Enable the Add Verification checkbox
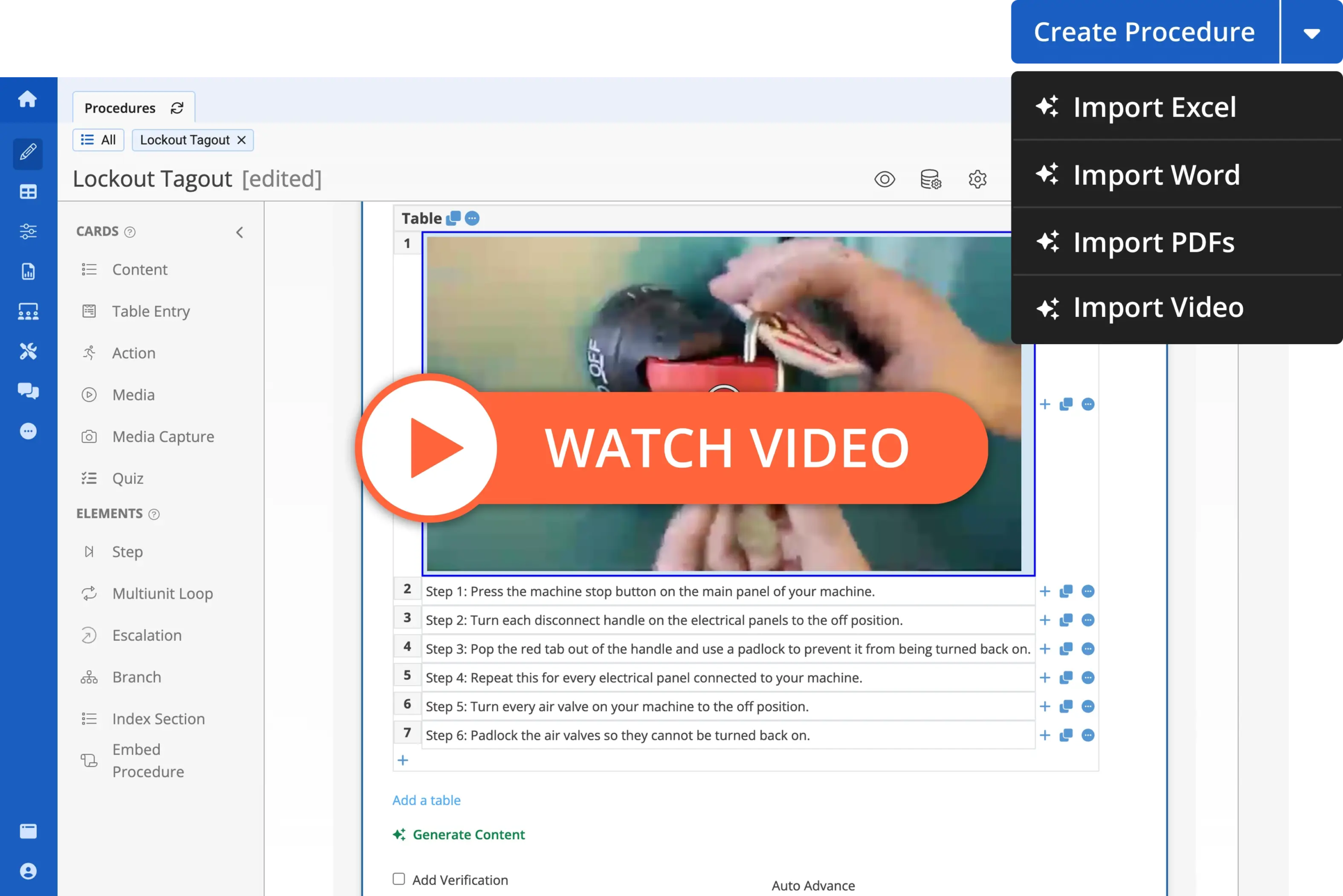The image size is (1343, 896). [x=399, y=879]
